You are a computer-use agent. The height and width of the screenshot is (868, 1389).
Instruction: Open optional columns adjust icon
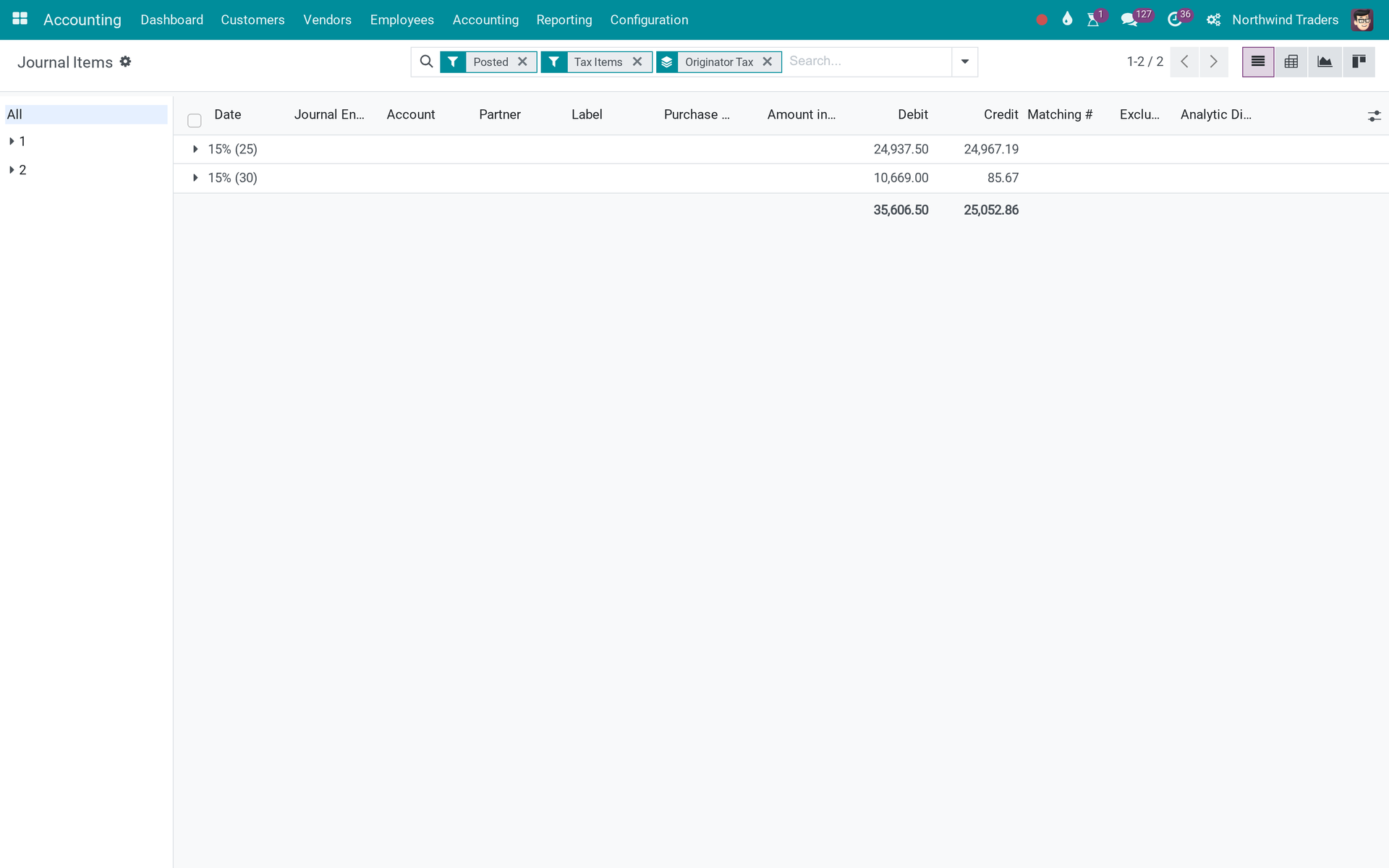click(1374, 116)
